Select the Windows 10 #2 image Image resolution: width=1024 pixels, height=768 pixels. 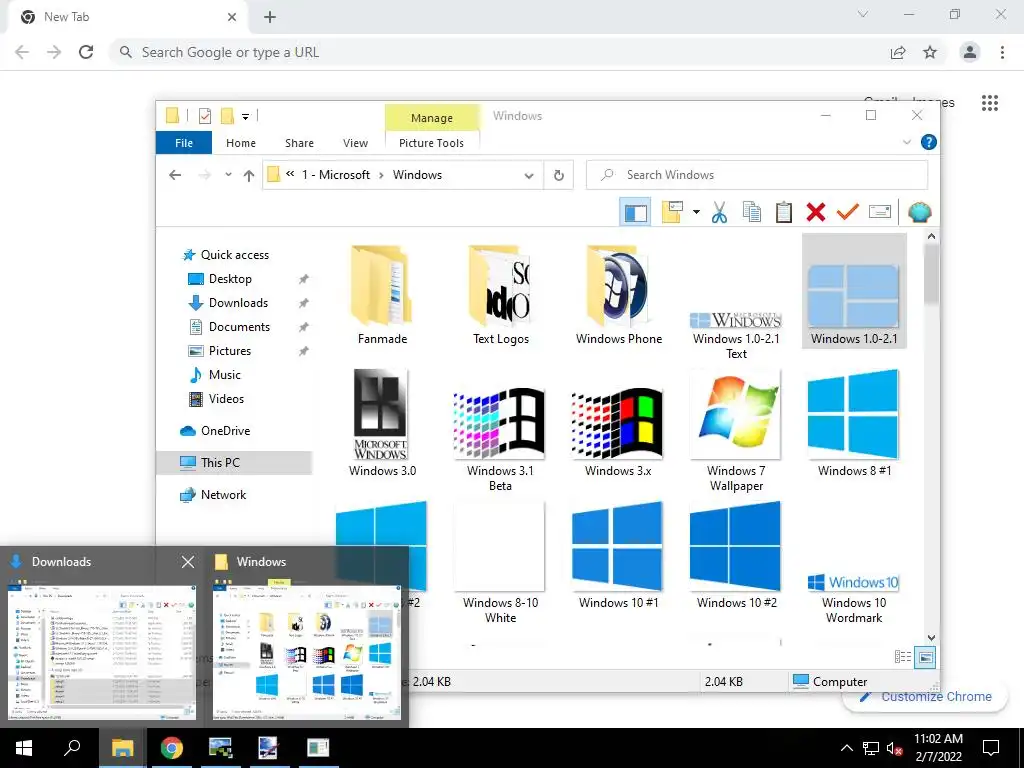pyautogui.click(x=736, y=555)
